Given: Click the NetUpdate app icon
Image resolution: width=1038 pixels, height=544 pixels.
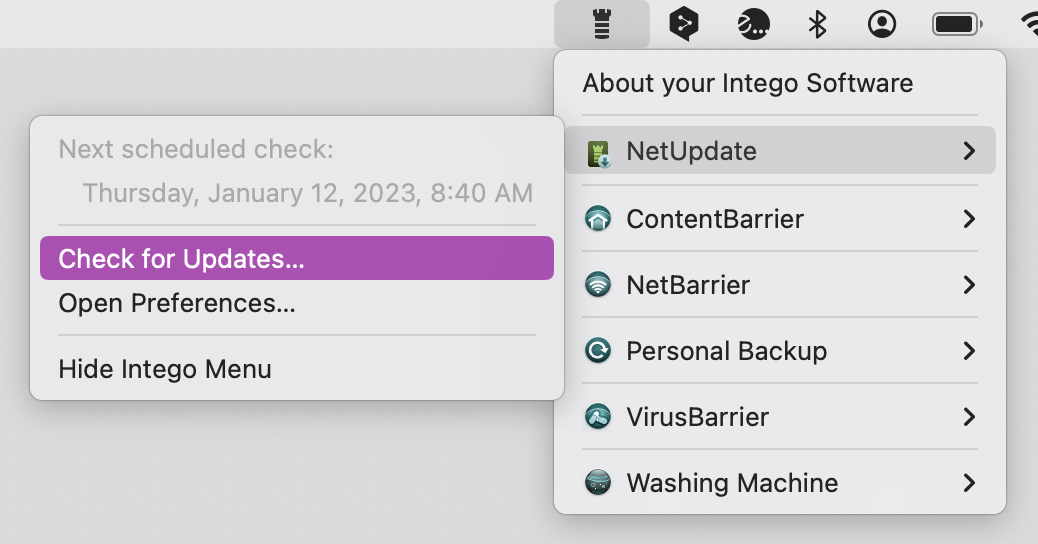Looking at the screenshot, I should tap(598, 152).
